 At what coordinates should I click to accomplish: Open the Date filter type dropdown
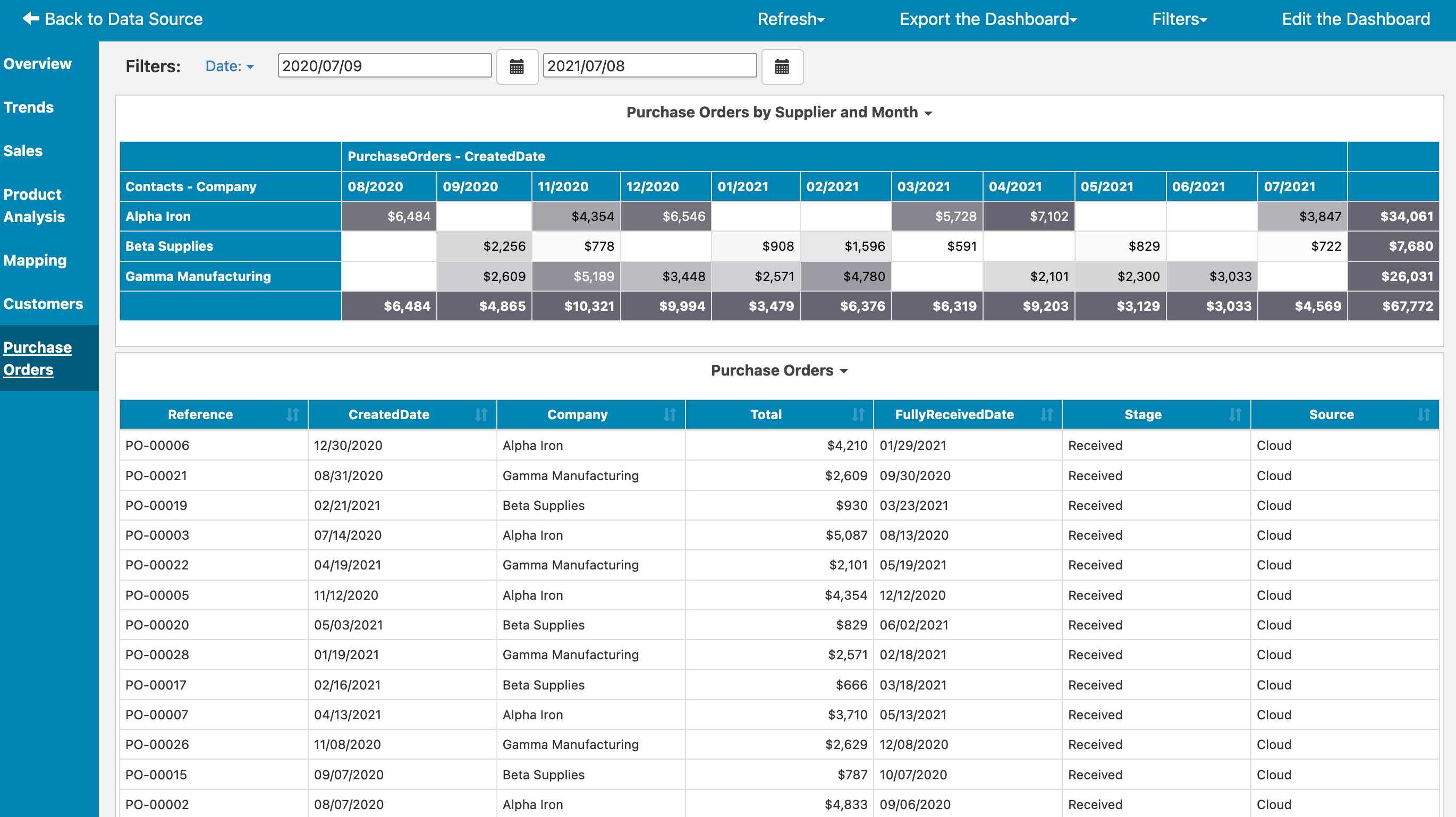coord(230,66)
